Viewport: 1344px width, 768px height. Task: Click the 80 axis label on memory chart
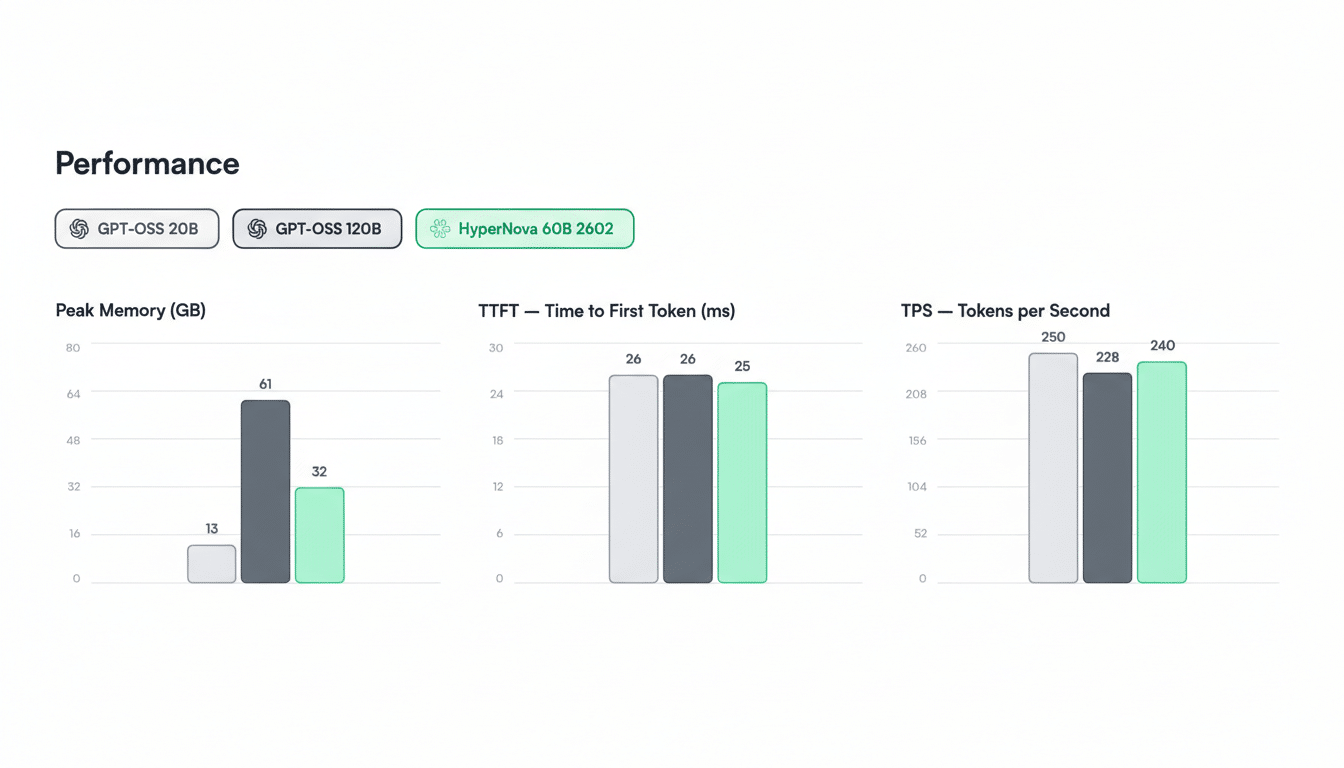click(73, 348)
